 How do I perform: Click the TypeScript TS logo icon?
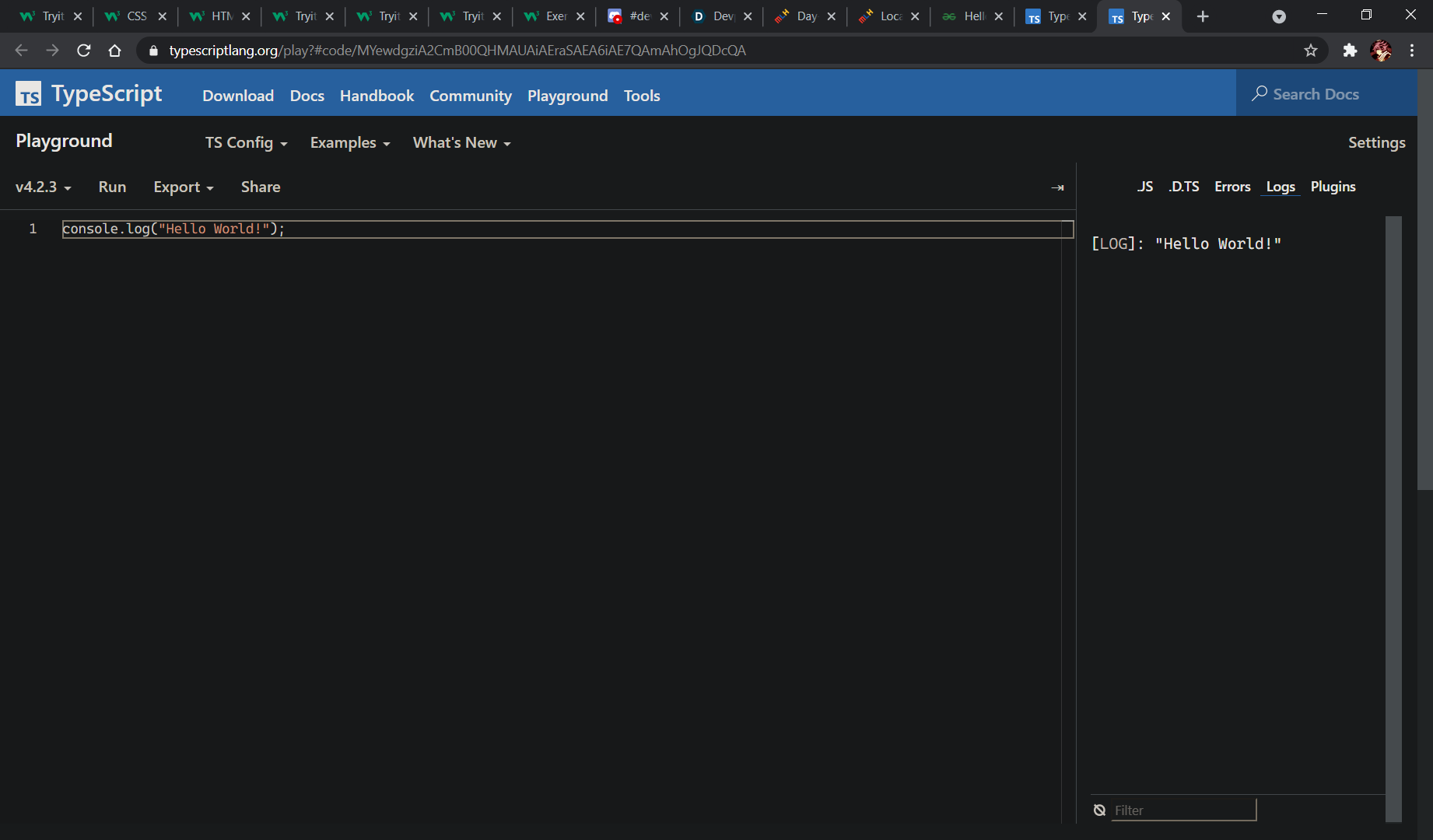coord(29,94)
